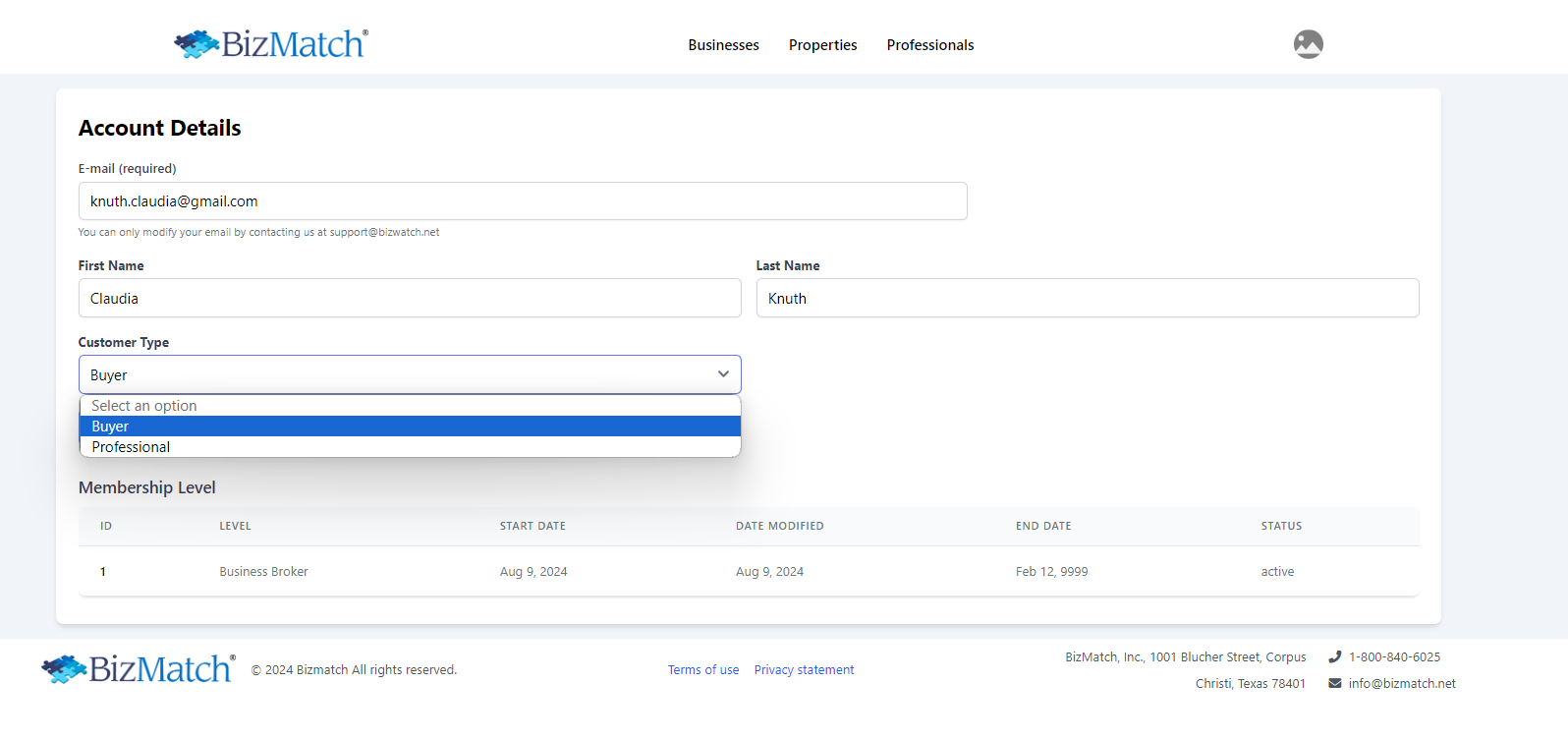Click into the Last Name field
1568x740 pixels.
click(x=1087, y=299)
